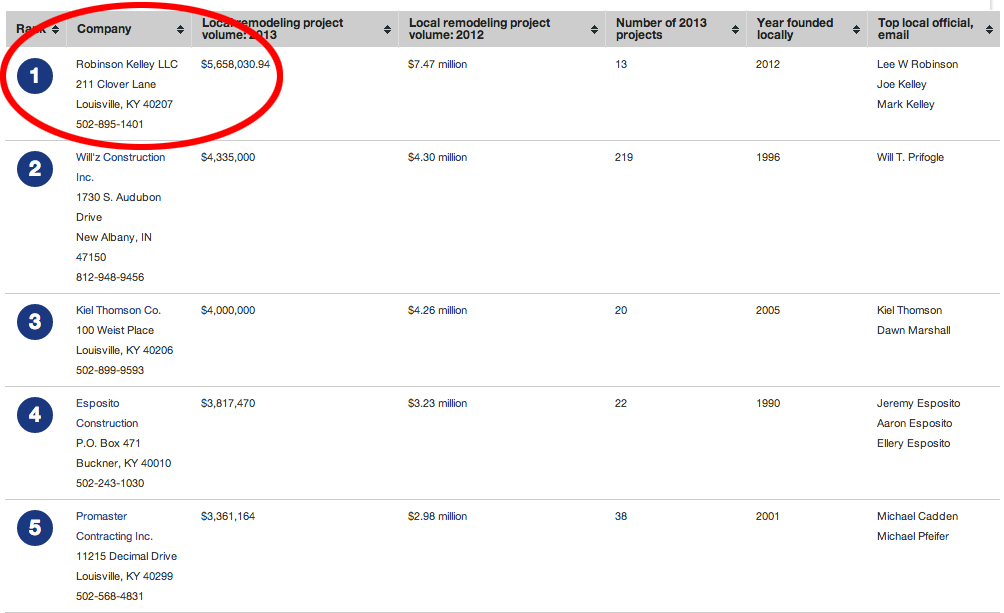Click sort arrows for Year founded locally column

click(857, 30)
